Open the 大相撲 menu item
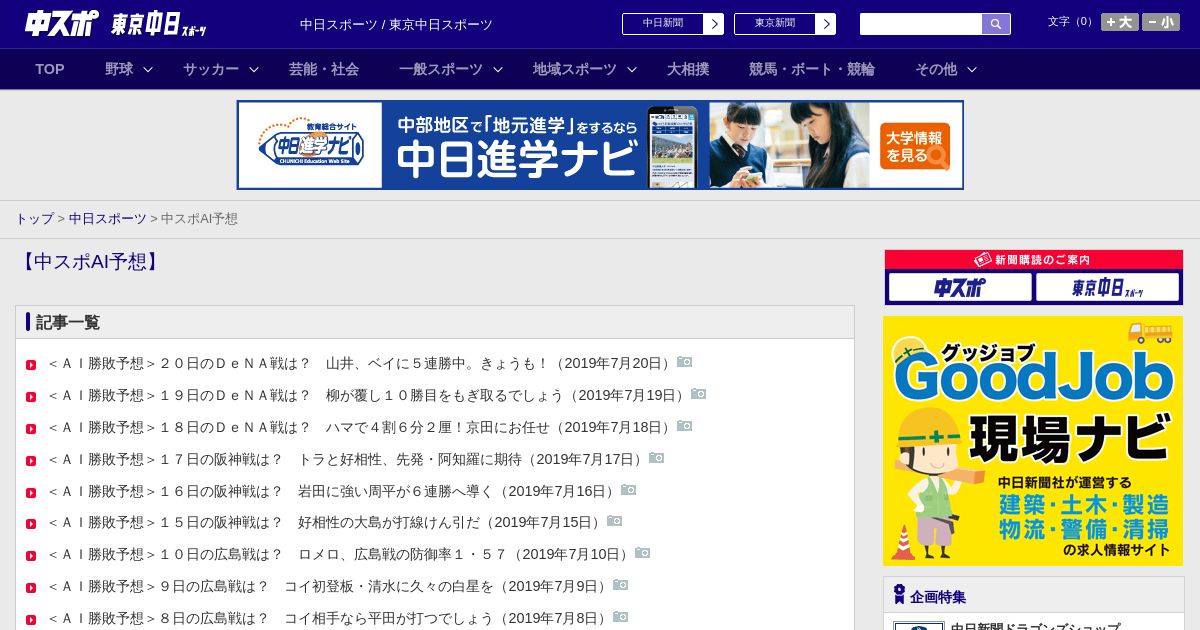The image size is (1200, 630). pos(688,69)
